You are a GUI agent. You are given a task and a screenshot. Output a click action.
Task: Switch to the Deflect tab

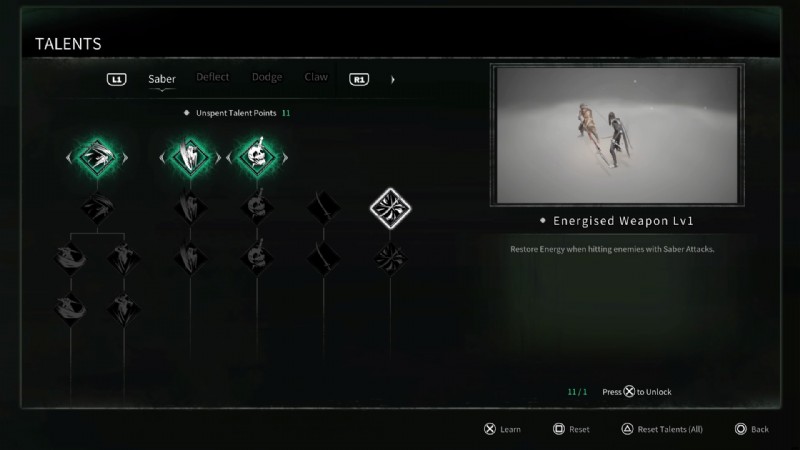click(x=213, y=77)
